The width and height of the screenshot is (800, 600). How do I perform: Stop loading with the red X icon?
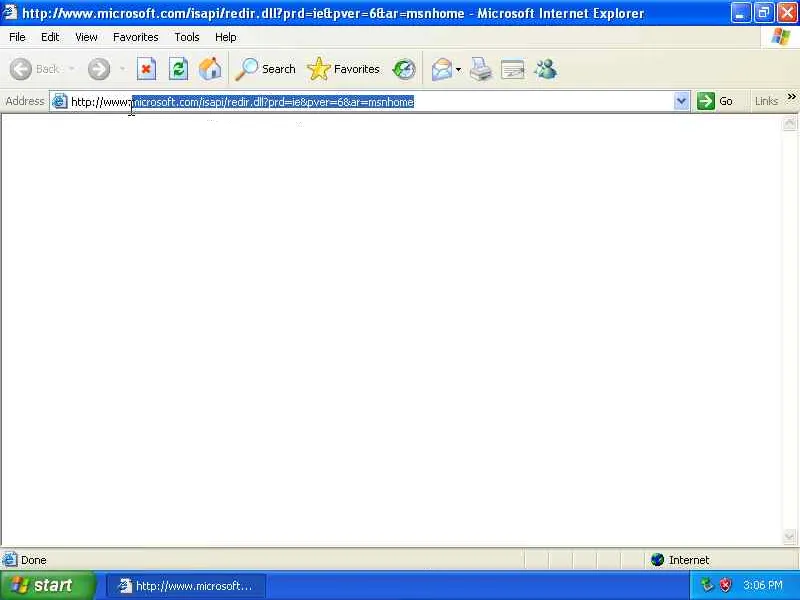pyautogui.click(x=146, y=69)
